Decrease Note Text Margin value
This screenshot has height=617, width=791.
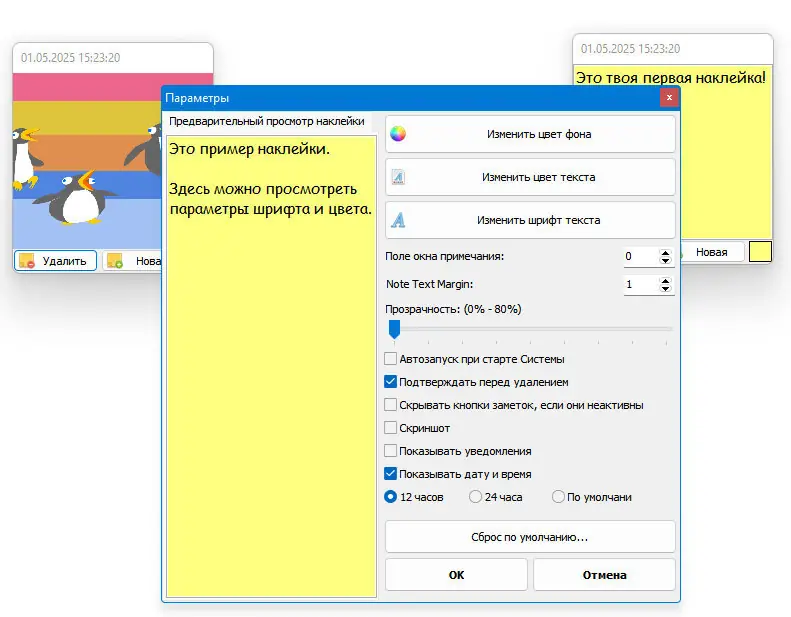point(665,289)
